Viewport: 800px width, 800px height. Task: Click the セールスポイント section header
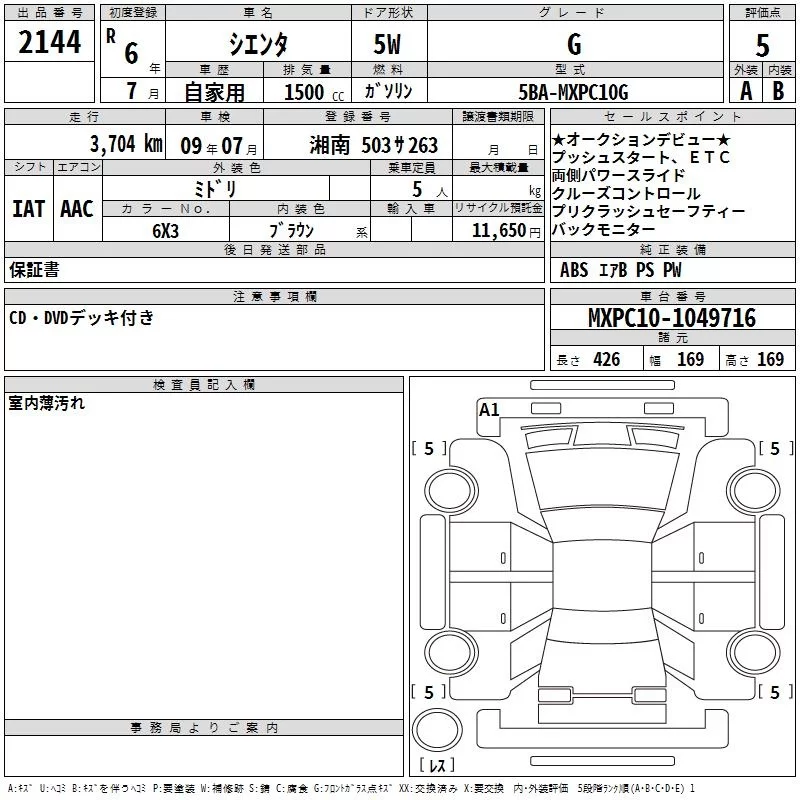tap(672, 117)
